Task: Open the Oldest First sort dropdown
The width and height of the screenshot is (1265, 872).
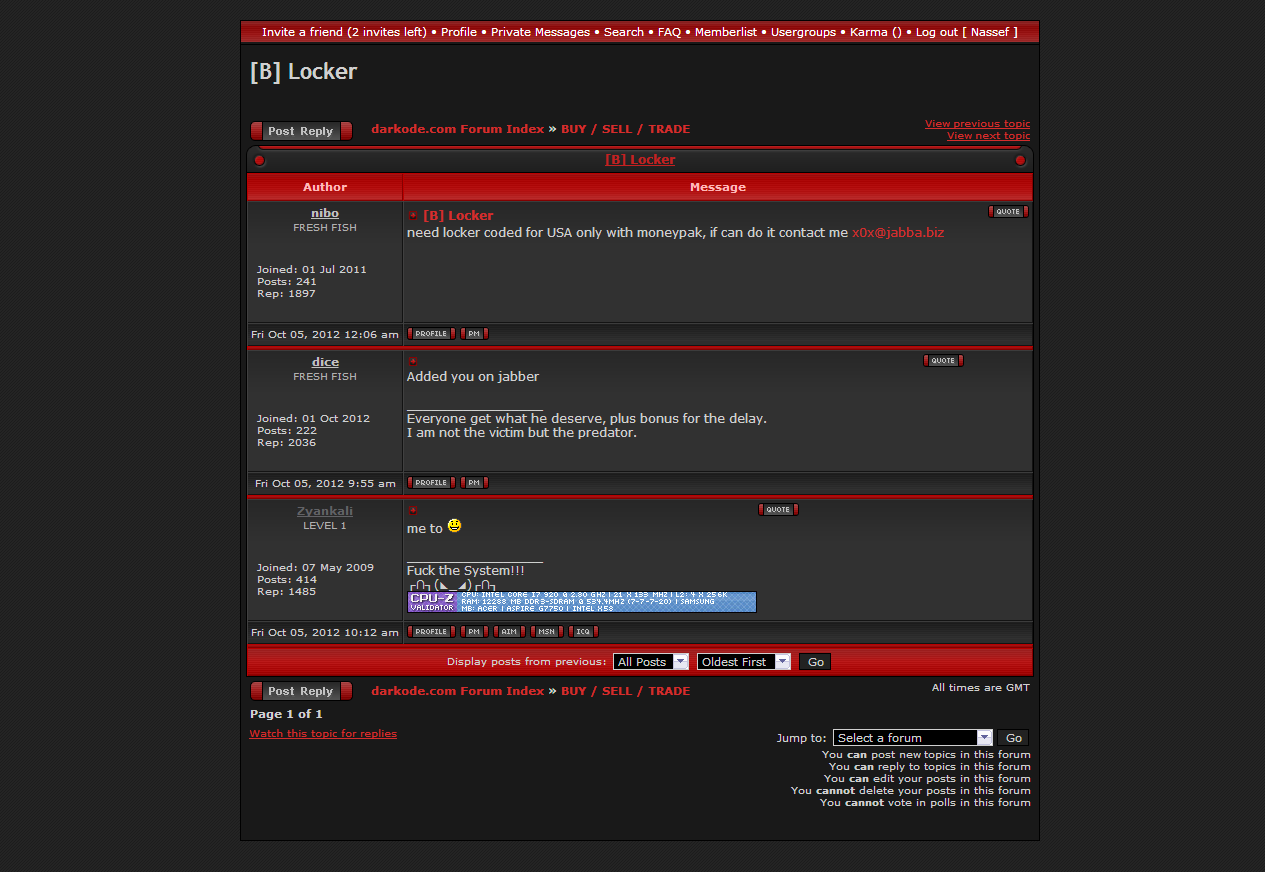Action: click(743, 662)
